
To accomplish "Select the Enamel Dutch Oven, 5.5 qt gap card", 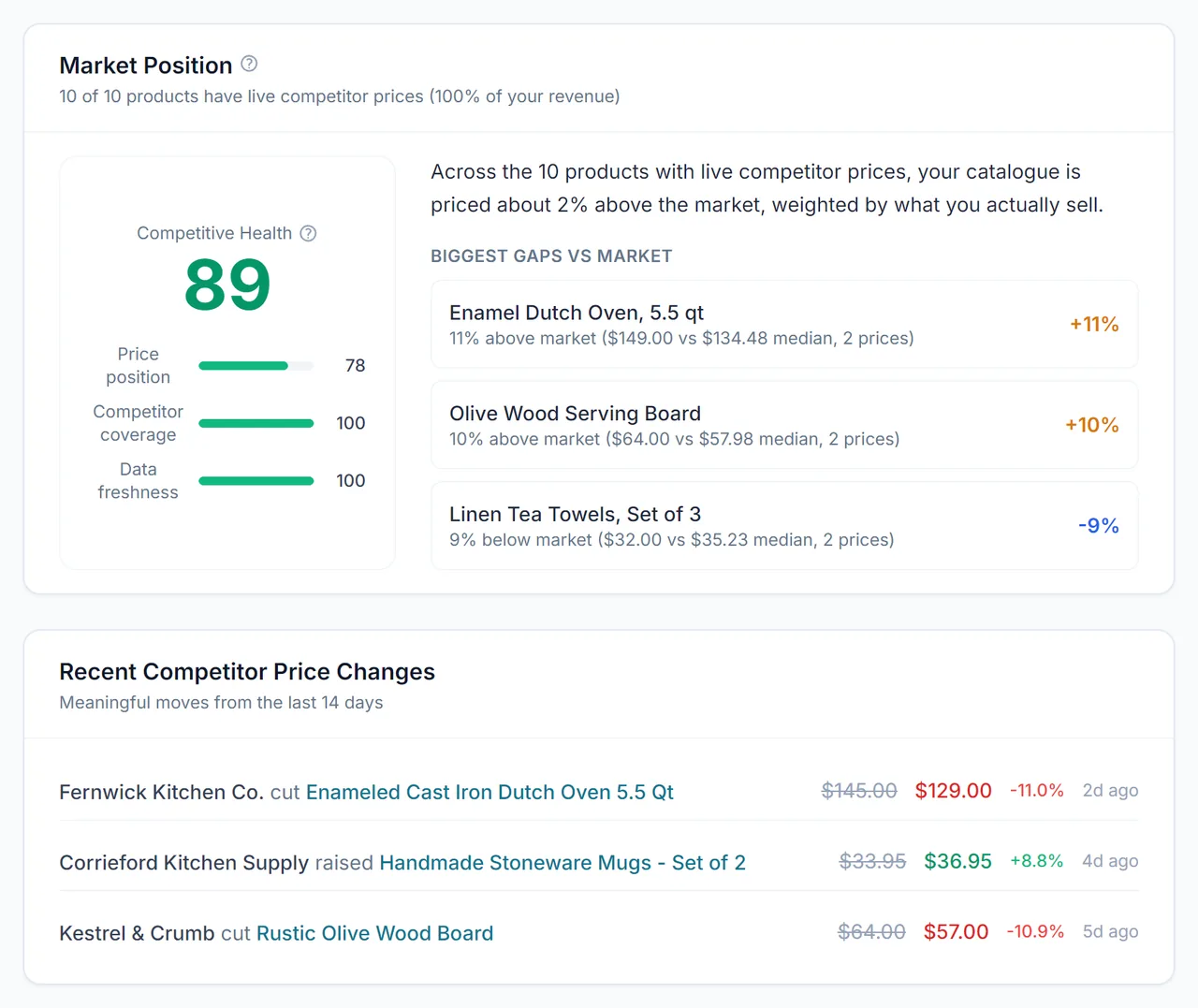I will [x=784, y=324].
